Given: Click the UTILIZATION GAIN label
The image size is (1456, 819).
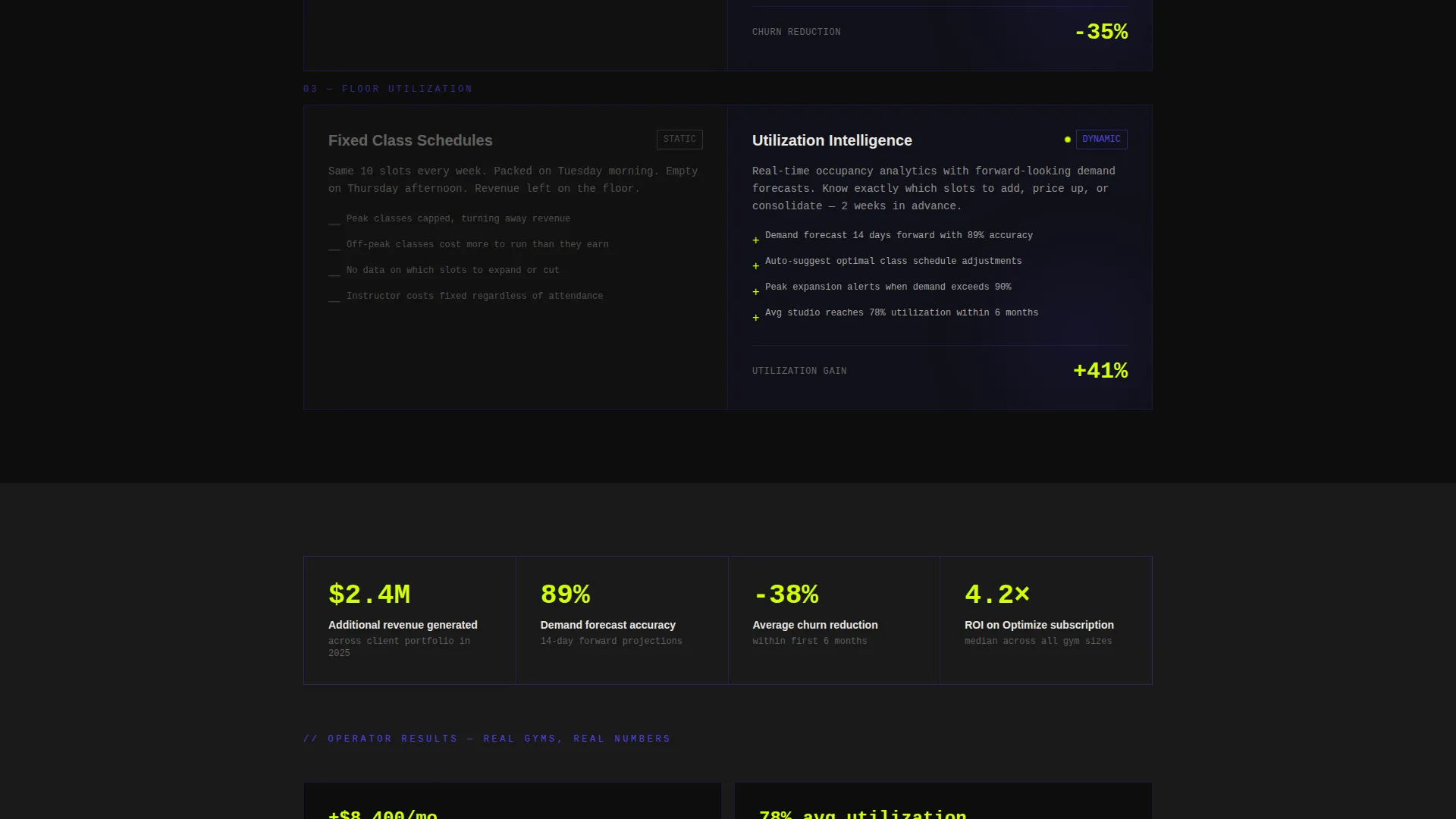Looking at the screenshot, I should tap(799, 371).
